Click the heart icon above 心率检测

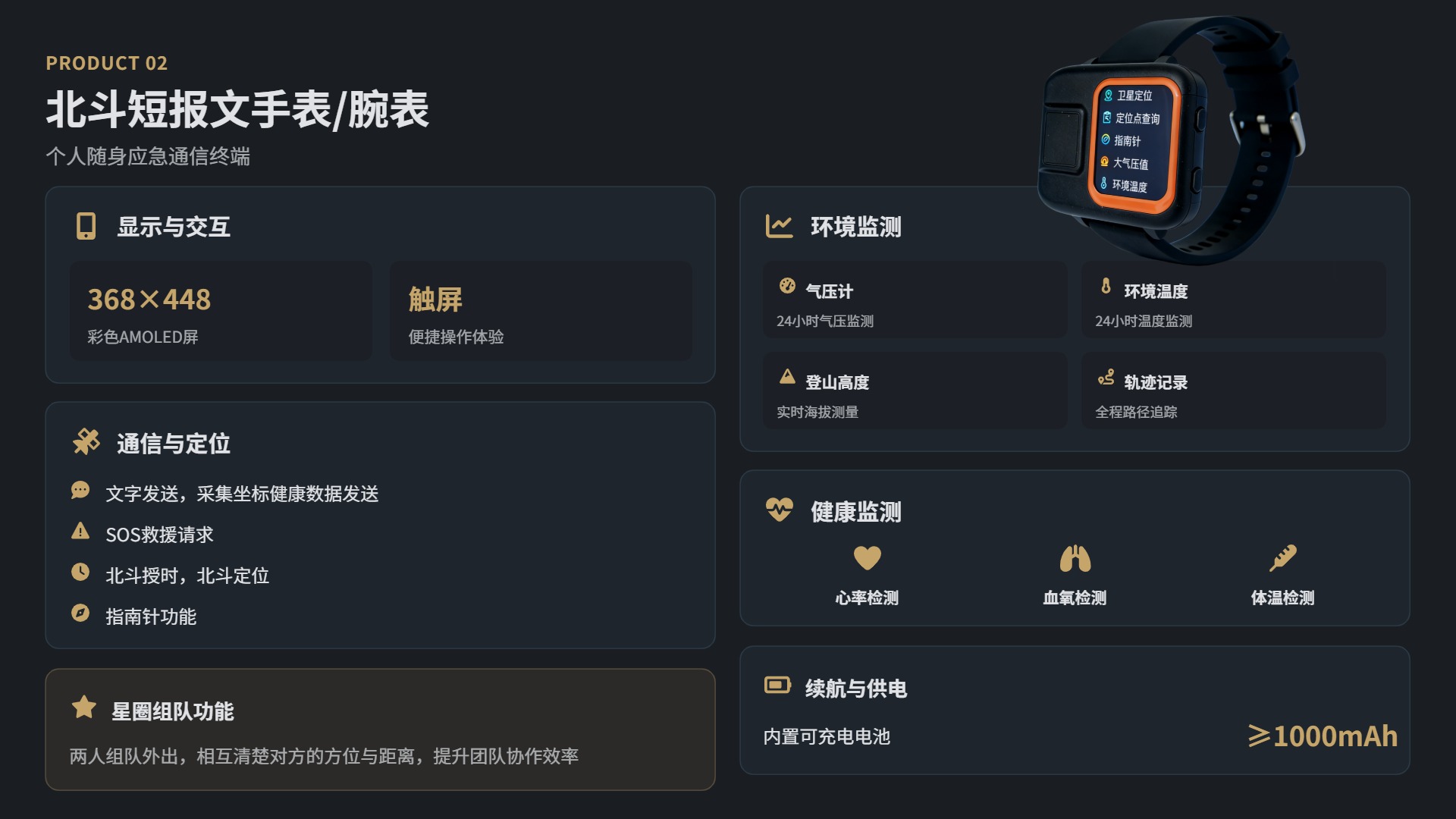coord(867,558)
